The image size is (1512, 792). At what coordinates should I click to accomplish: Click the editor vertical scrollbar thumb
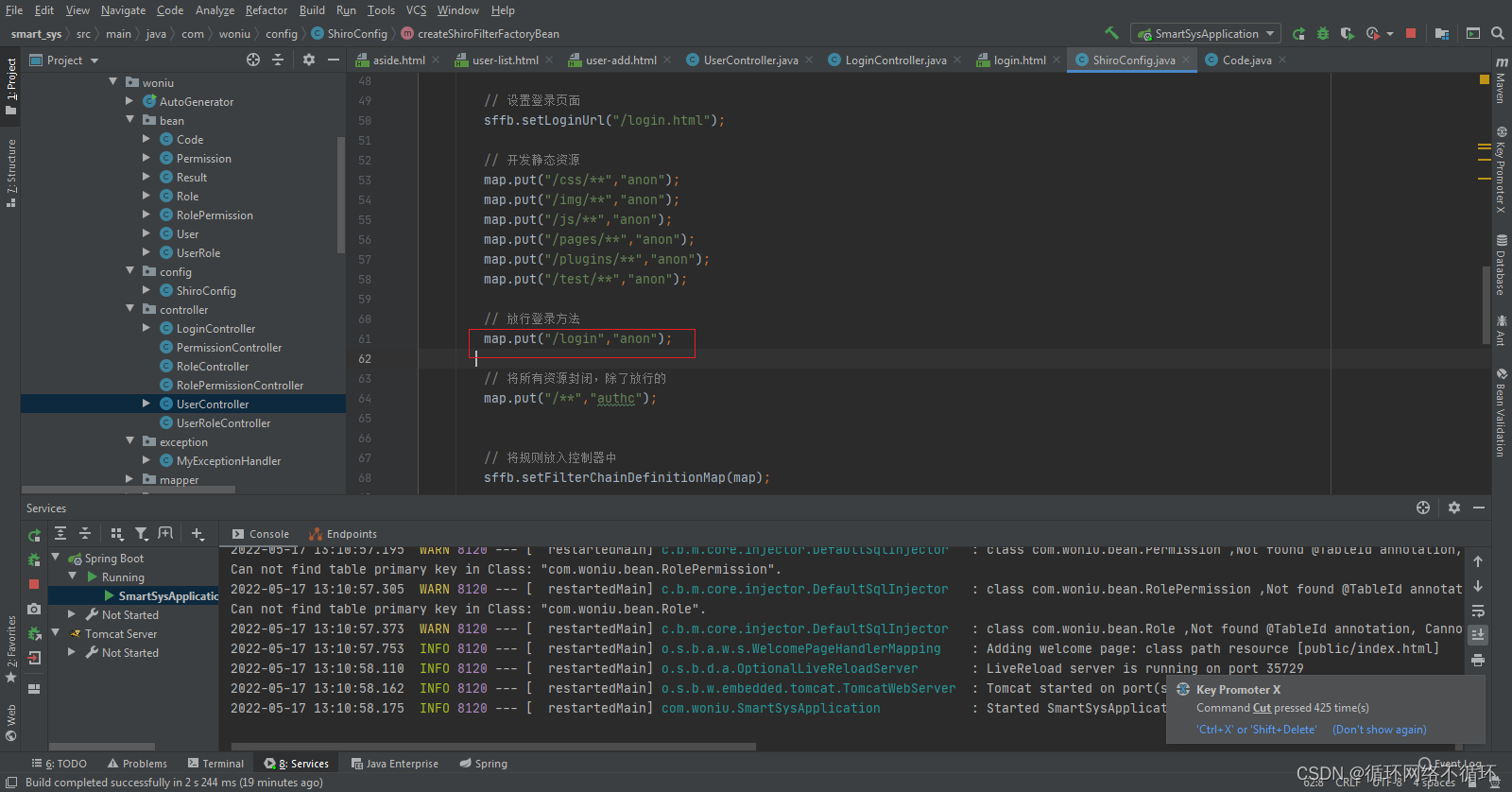1486,305
